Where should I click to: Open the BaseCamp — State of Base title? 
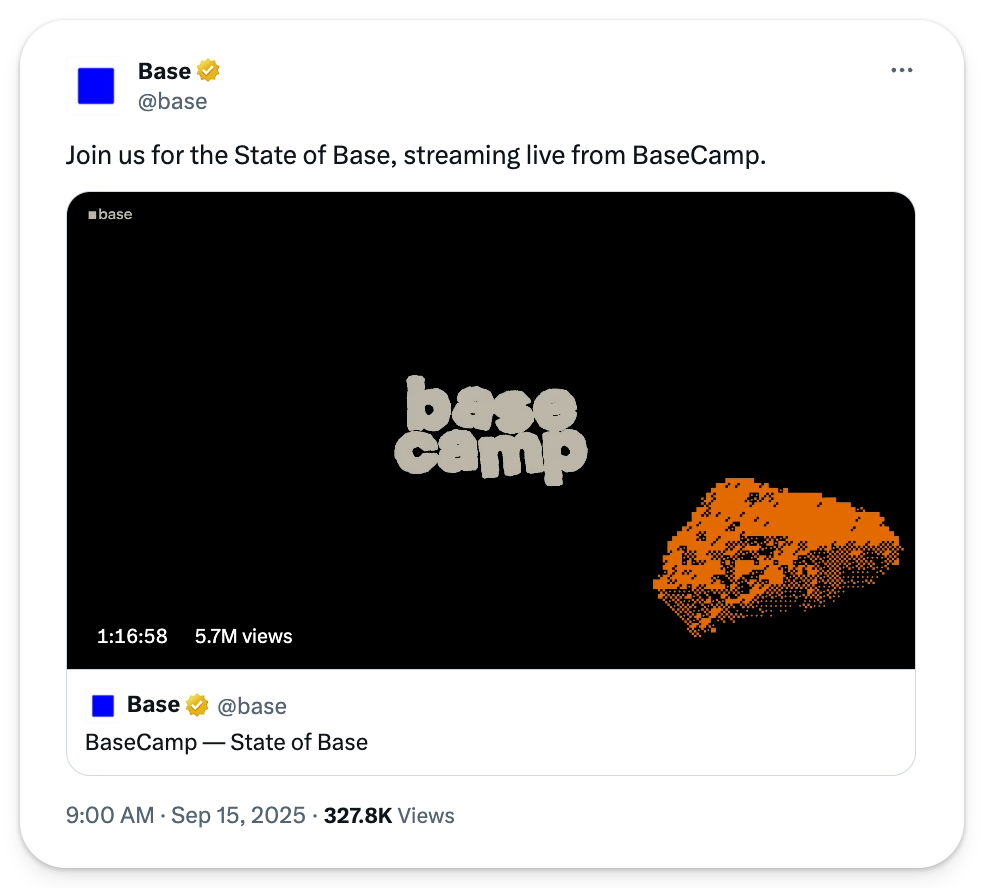pyautogui.click(x=226, y=742)
